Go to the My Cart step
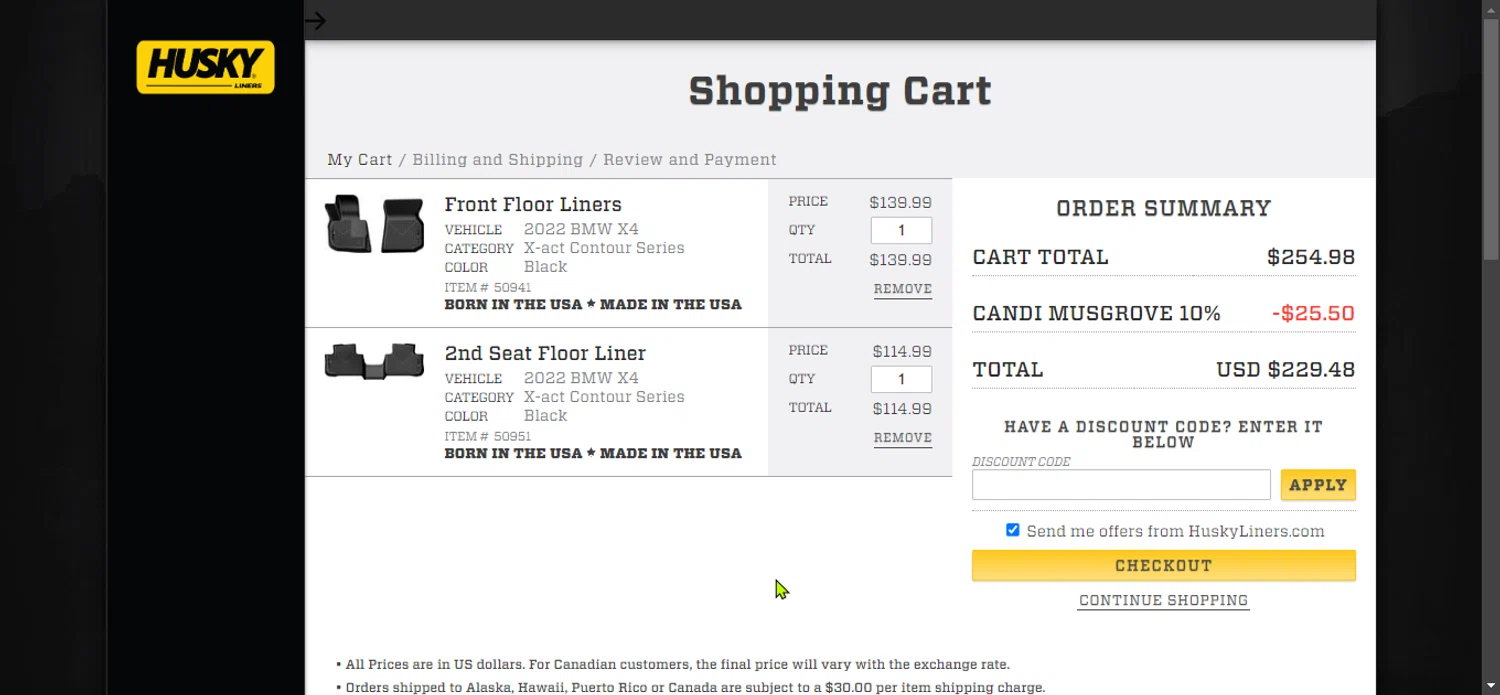The width and height of the screenshot is (1500, 695). (359, 160)
